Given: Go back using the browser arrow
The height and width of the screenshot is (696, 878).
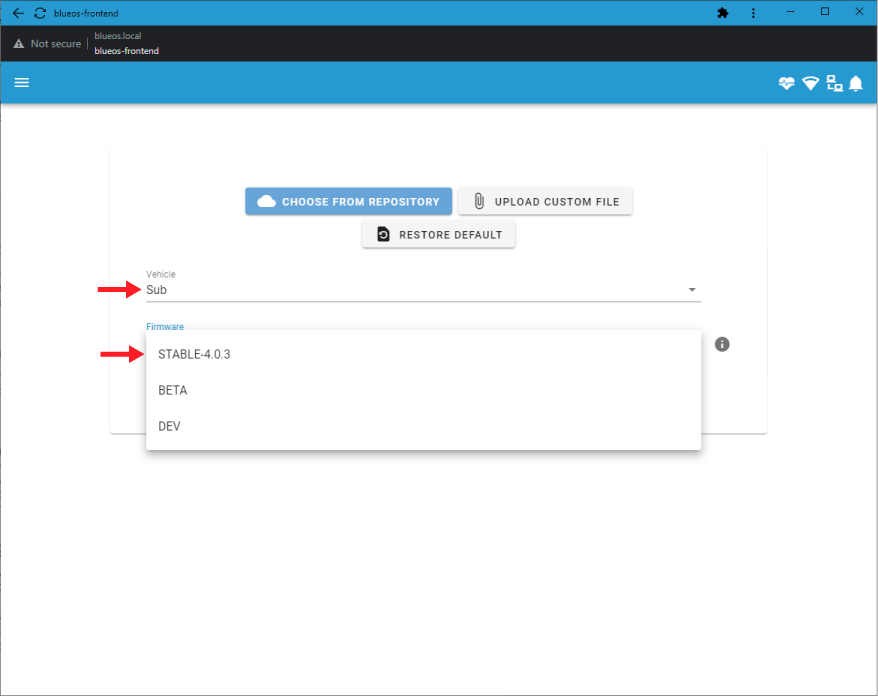Looking at the screenshot, I should pos(17,13).
